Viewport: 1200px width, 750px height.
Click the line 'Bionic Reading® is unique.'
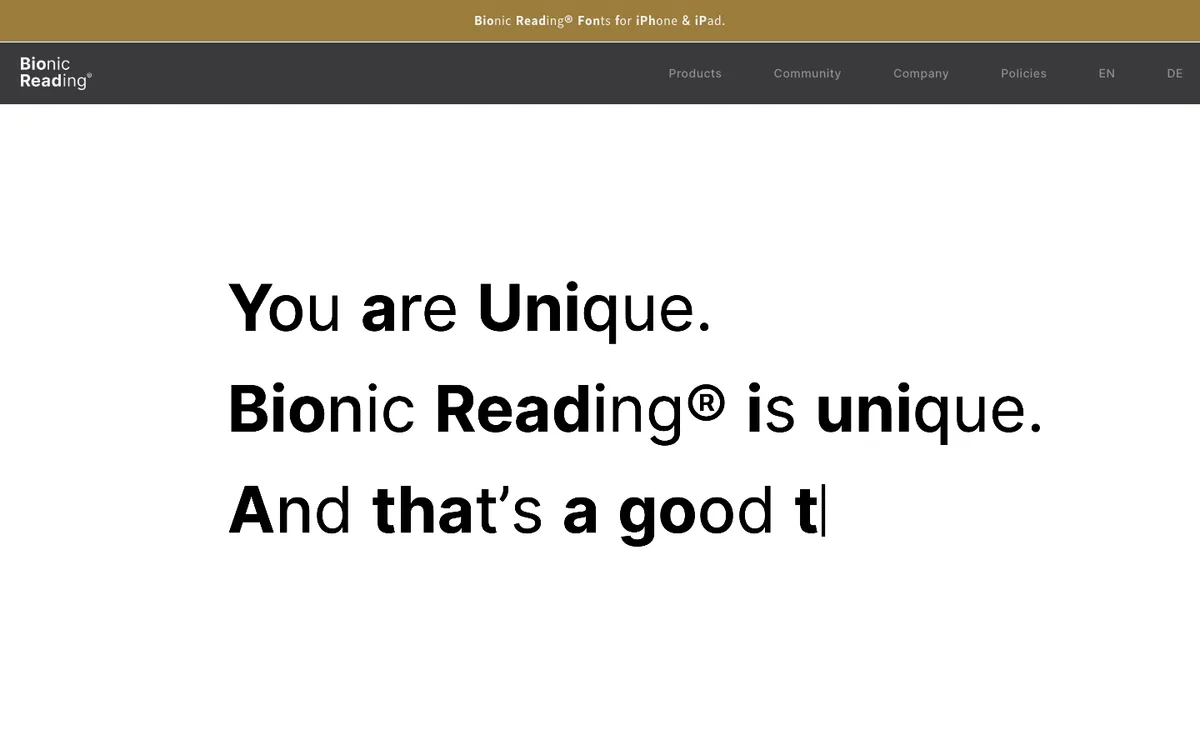pos(636,410)
